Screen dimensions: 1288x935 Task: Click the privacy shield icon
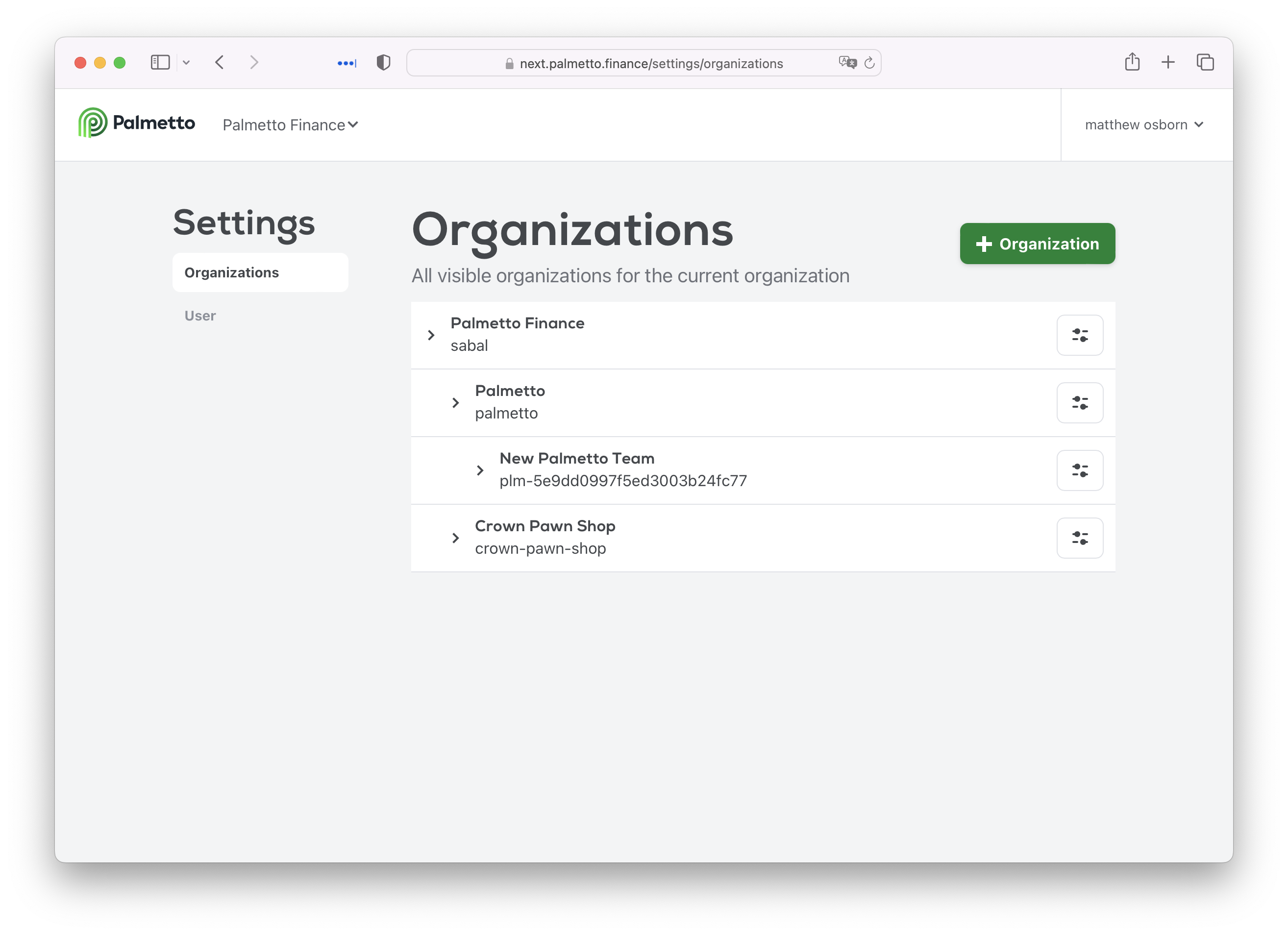[383, 62]
